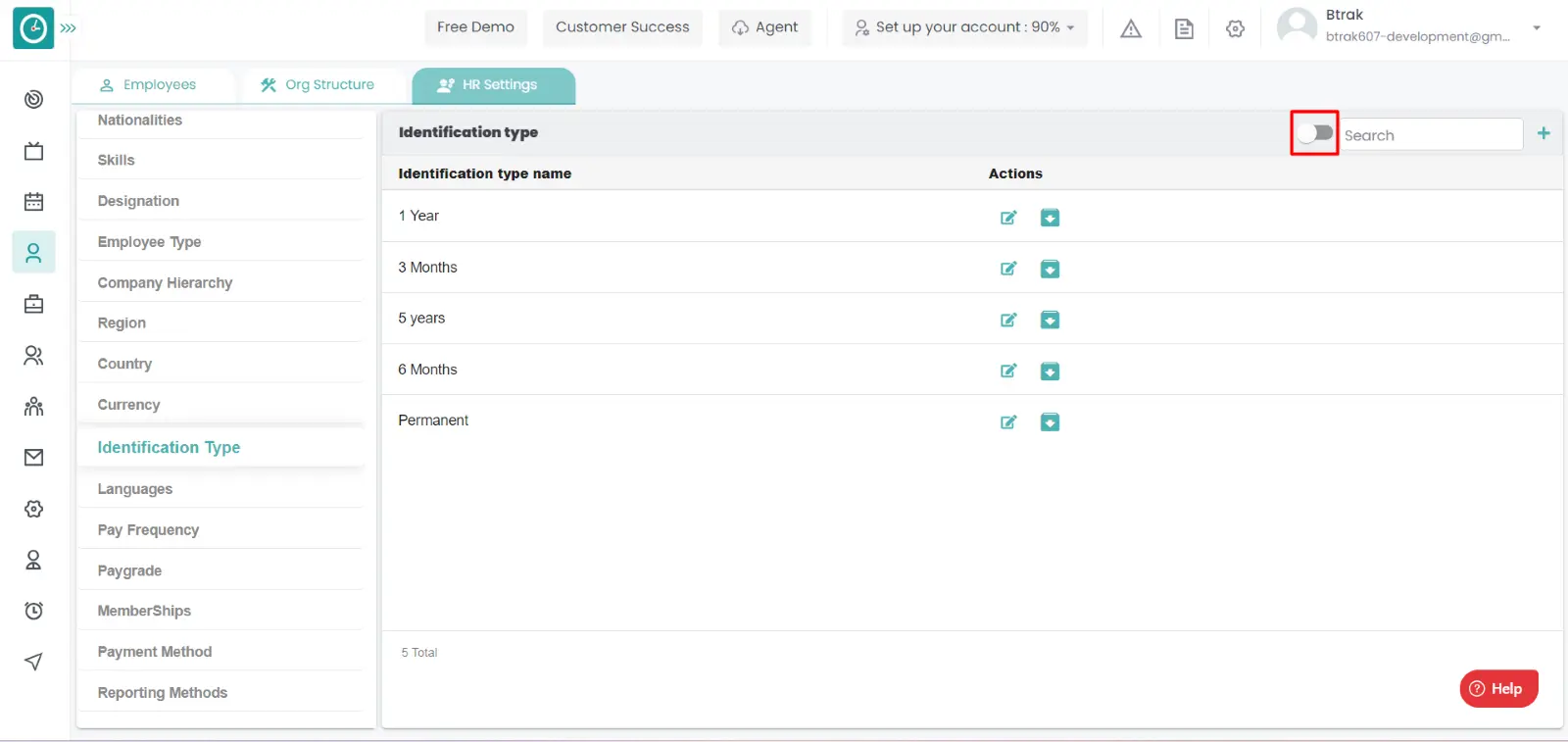The width and height of the screenshot is (1568, 742).
Task: Click the Search input field
Action: click(1431, 134)
